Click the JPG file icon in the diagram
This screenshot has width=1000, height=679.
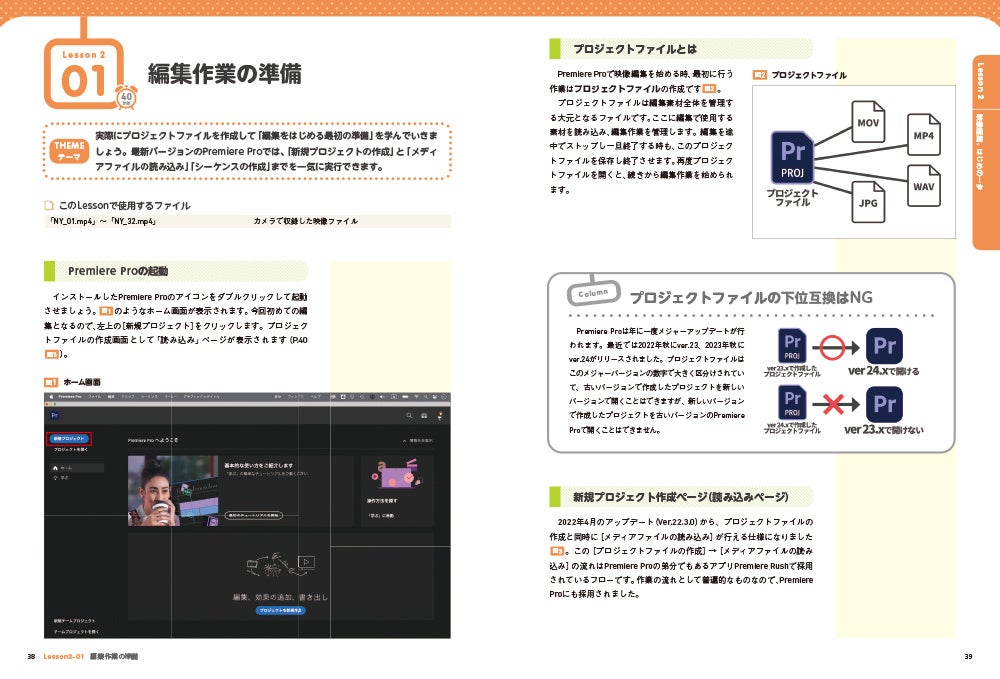tap(868, 201)
